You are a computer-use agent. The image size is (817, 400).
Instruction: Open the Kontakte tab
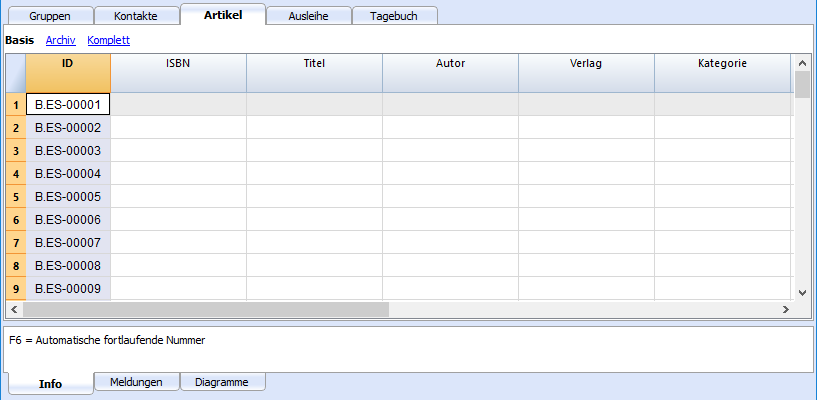coord(135,16)
